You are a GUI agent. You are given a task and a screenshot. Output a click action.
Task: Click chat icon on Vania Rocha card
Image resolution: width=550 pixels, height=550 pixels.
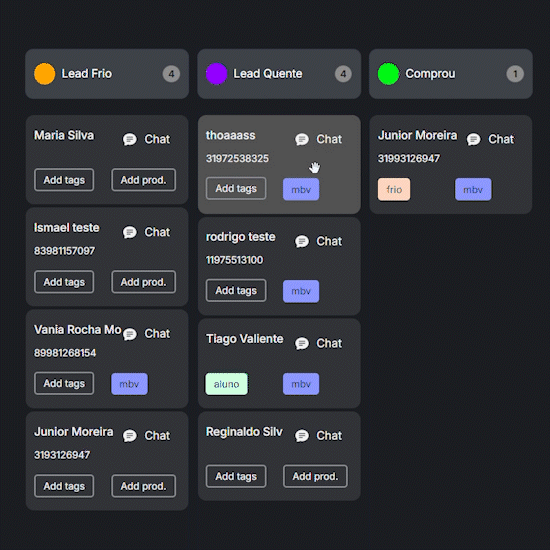pyautogui.click(x=129, y=334)
